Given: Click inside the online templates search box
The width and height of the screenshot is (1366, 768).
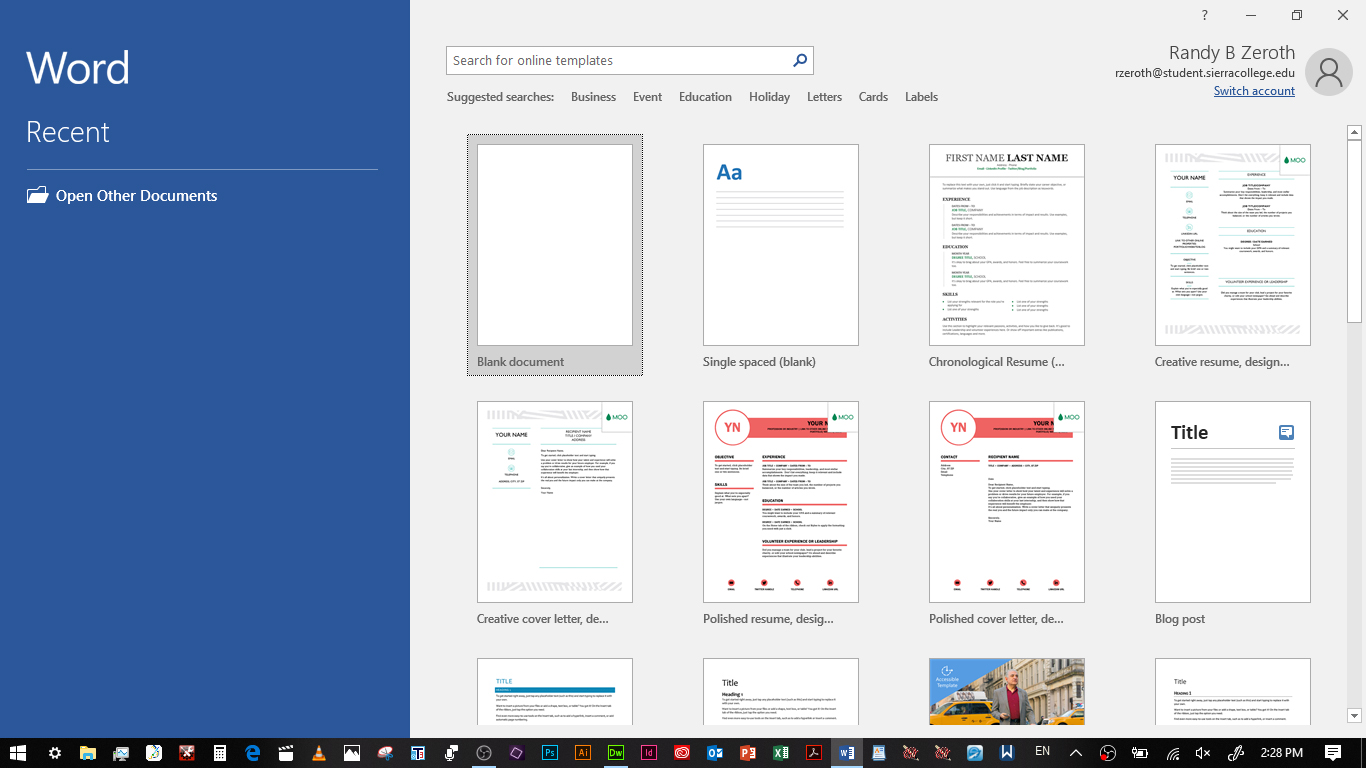Looking at the screenshot, I should (x=610, y=60).
